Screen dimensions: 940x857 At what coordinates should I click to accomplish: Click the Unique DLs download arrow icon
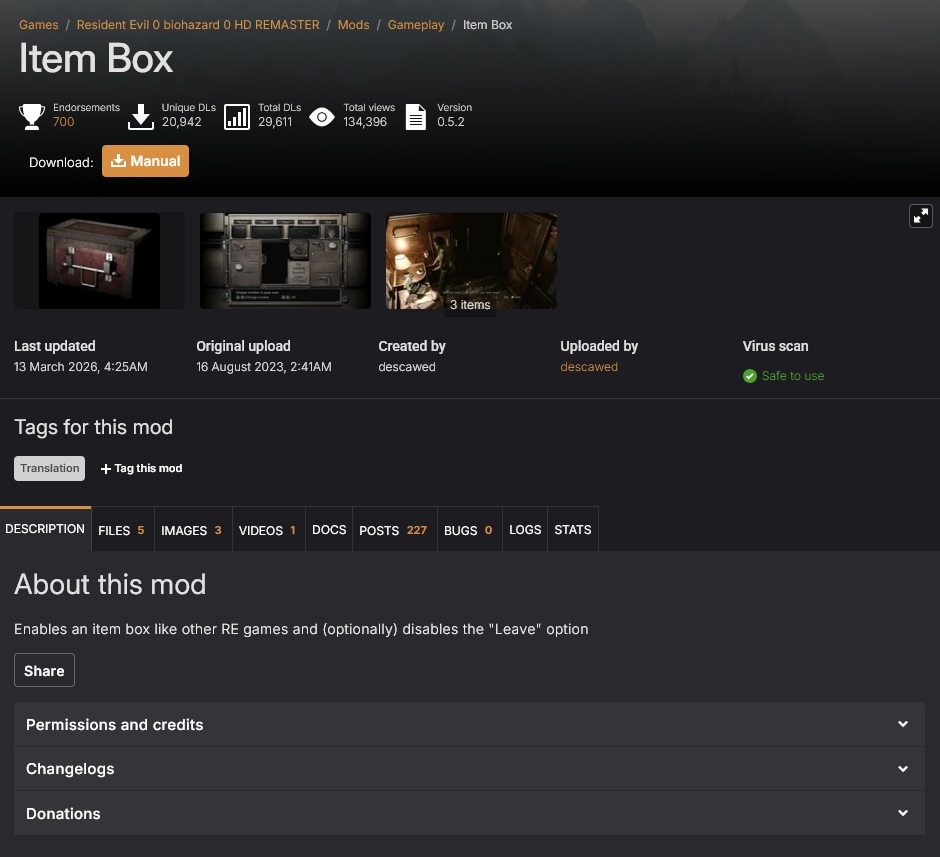point(141,116)
